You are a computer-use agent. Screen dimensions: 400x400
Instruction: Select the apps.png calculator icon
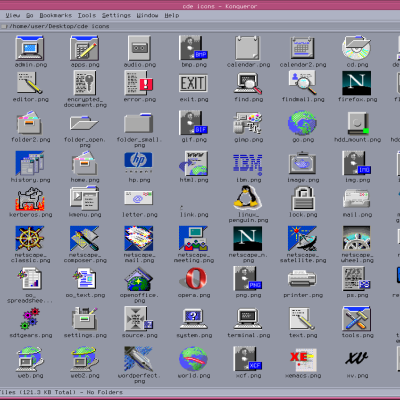click(84, 48)
